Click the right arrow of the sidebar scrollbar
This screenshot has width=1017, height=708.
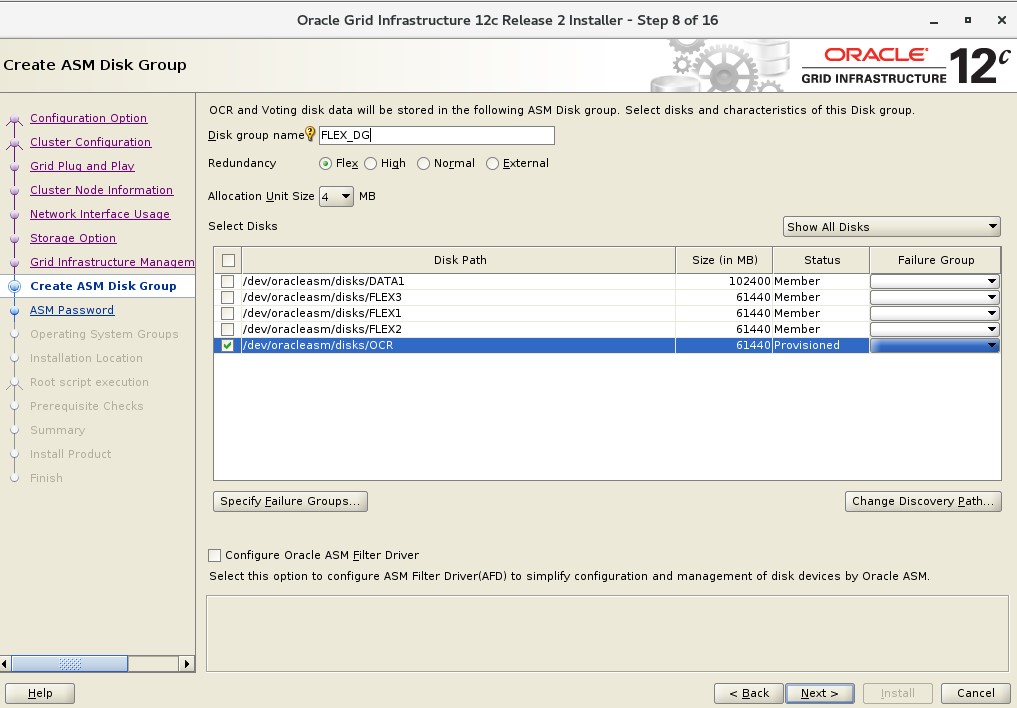[x=186, y=663]
